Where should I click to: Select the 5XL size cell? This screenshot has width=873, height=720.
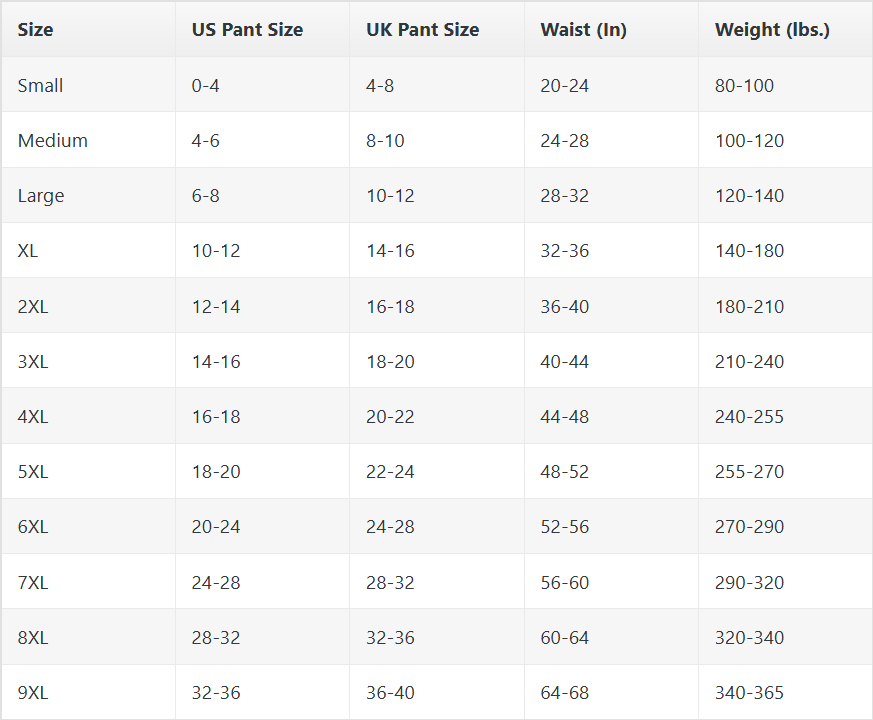click(33, 472)
